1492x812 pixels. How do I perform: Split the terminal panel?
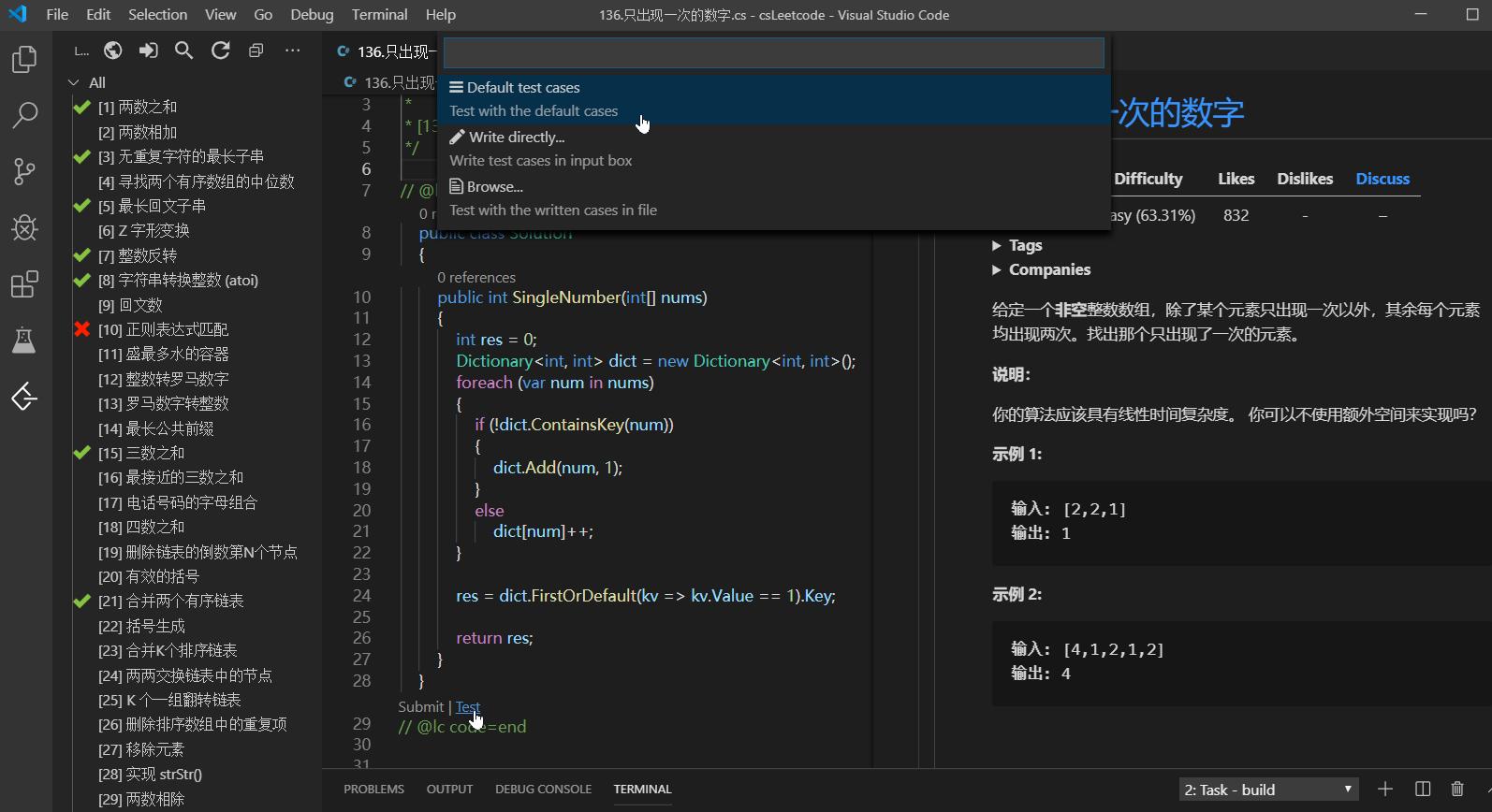pos(1423,790)
